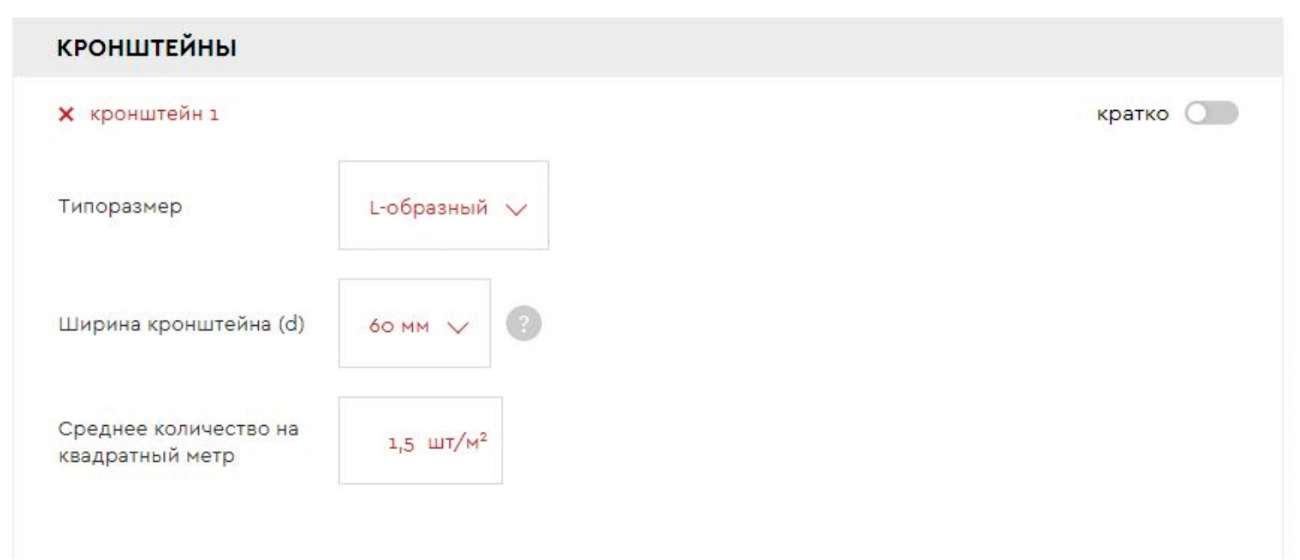Select the L-образный value text
The height and width of the screenshot is (560, 1300).
(x=429, y=209)
